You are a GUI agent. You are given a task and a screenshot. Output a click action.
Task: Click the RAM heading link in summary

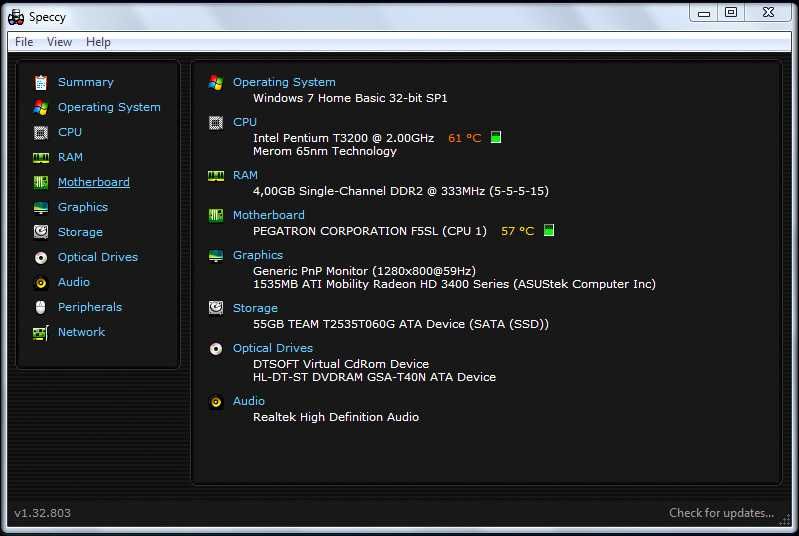click(x=245, y=175)
